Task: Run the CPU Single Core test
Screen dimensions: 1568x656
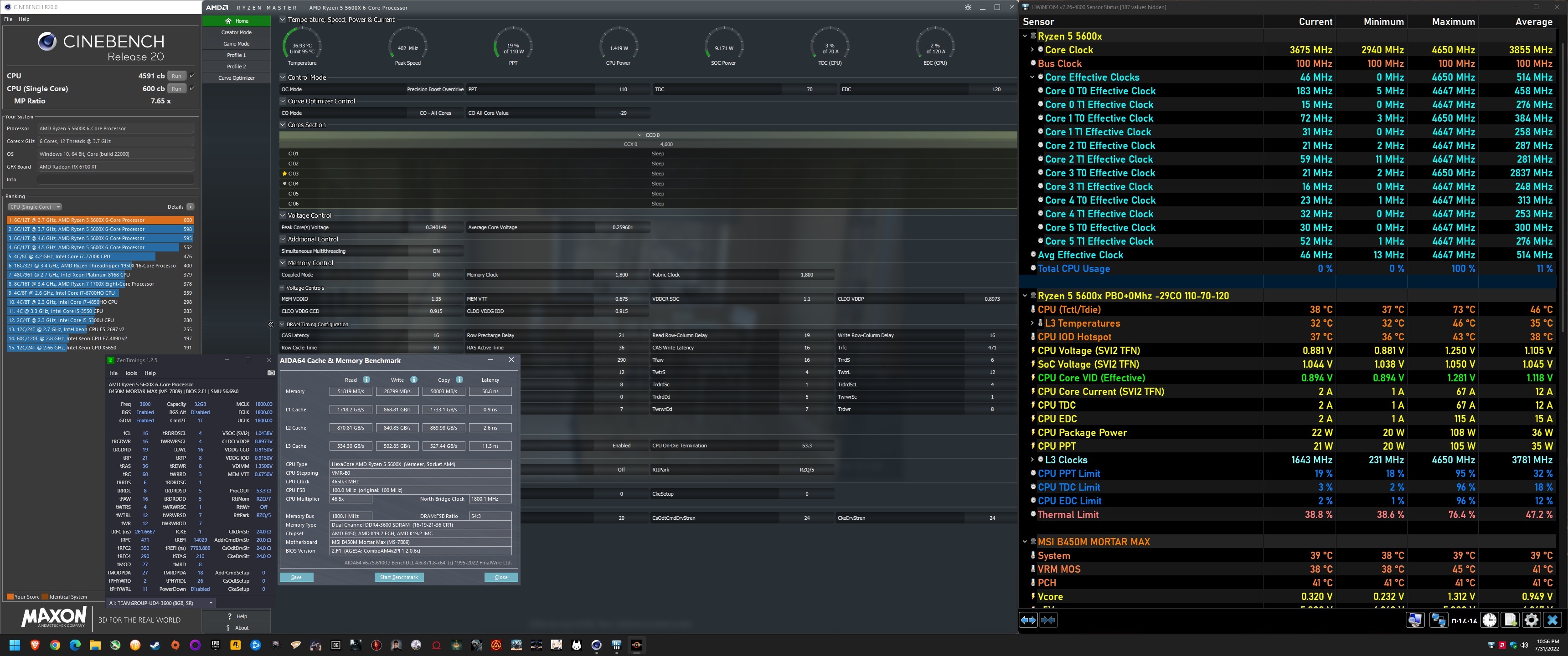Action: pyautogui.click(x=176, y=89)
